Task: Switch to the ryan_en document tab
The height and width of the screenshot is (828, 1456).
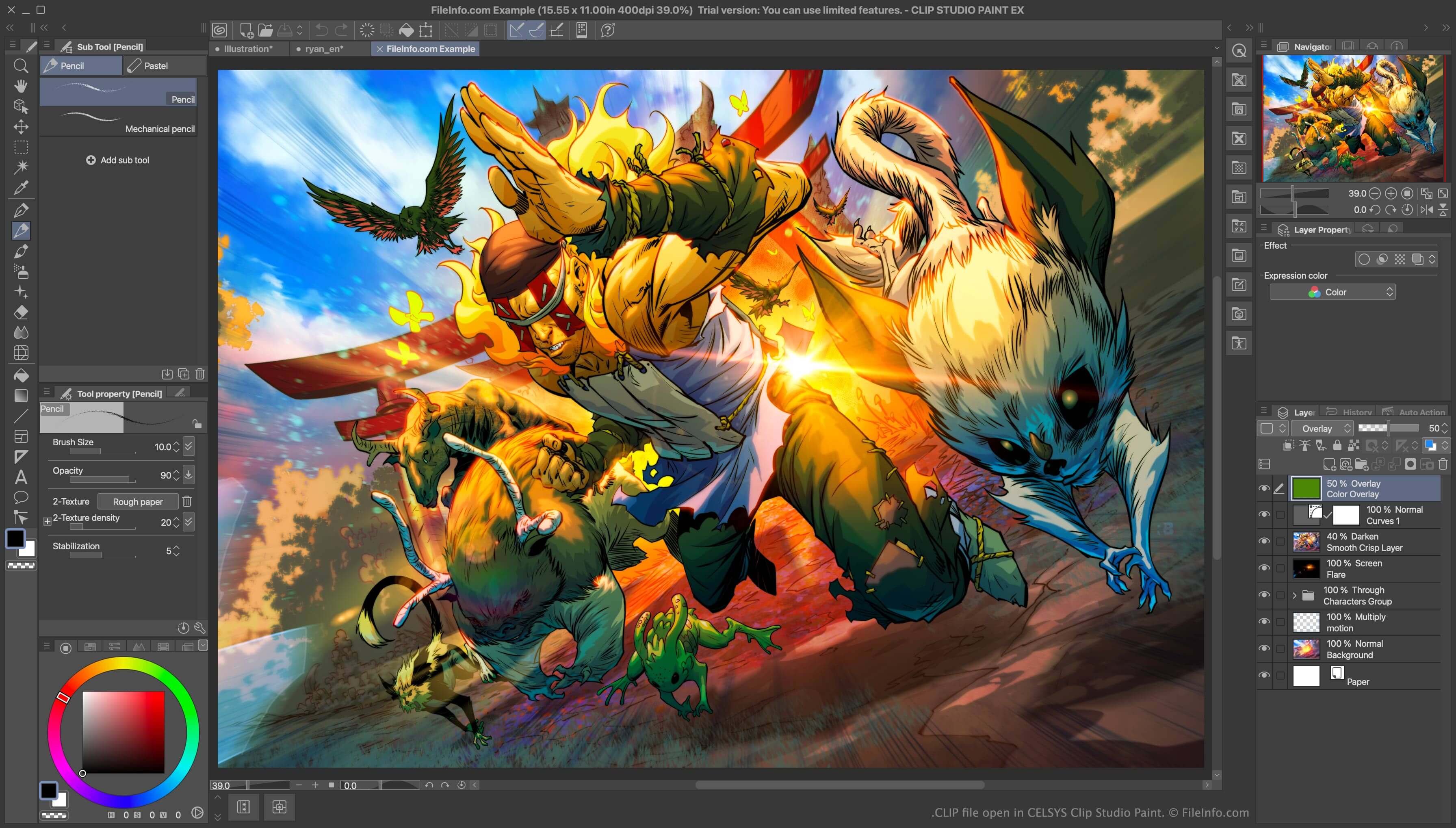Action: pos(323,49)
